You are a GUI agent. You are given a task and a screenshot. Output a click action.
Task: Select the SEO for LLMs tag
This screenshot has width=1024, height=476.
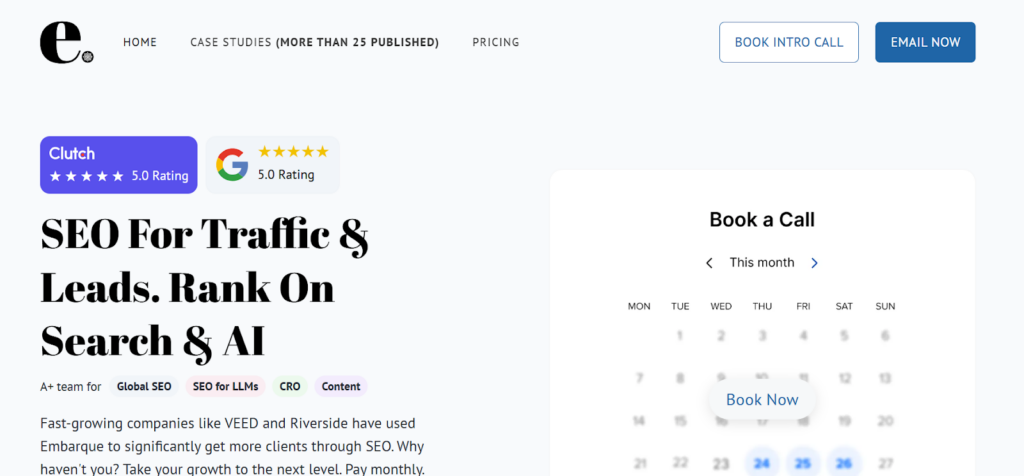pos(225,386)
